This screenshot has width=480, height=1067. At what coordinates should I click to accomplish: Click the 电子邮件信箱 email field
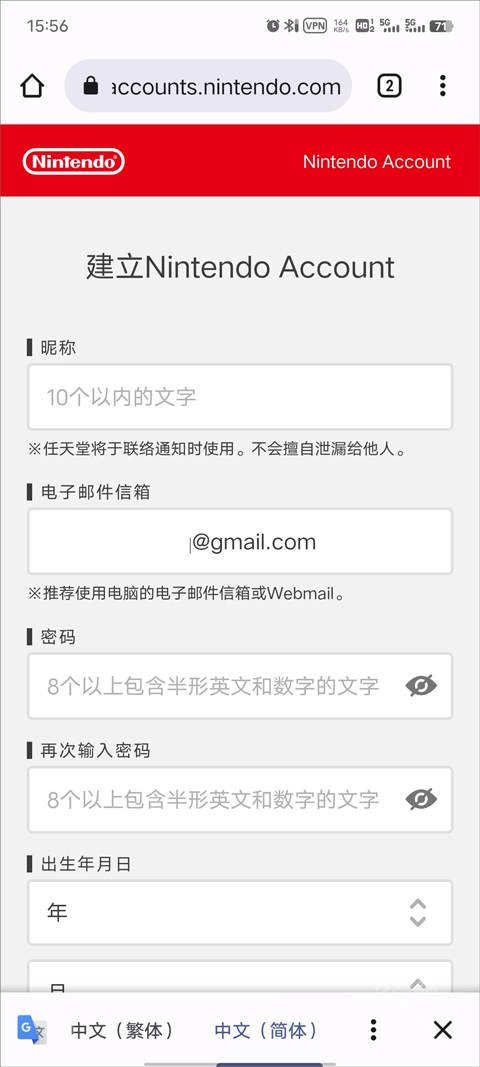tap(240, 542)
